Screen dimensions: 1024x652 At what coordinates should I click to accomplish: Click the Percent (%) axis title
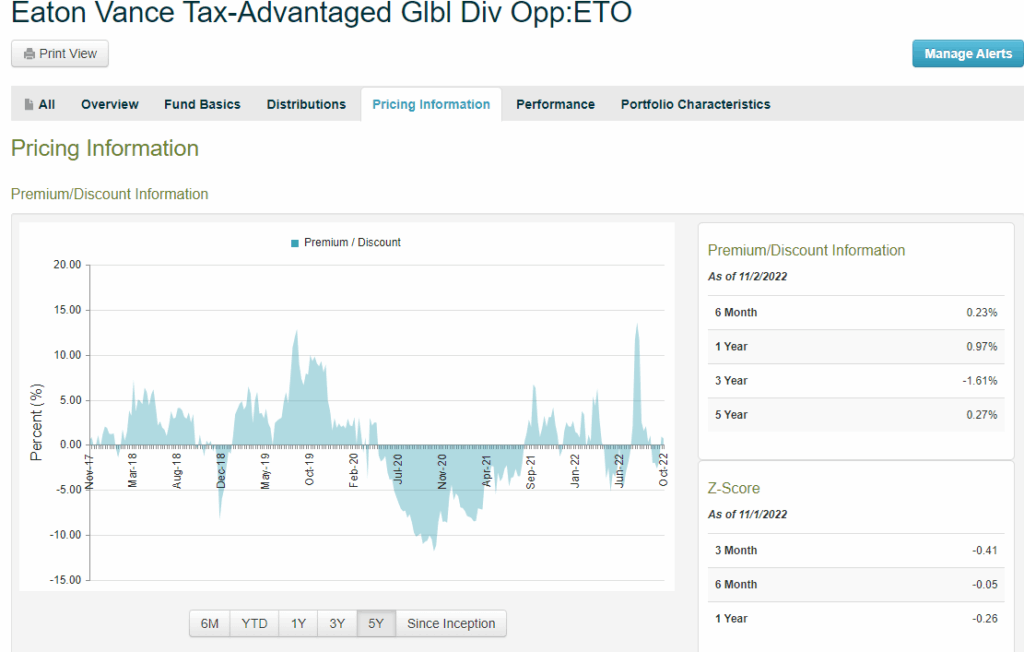point(36,422)
